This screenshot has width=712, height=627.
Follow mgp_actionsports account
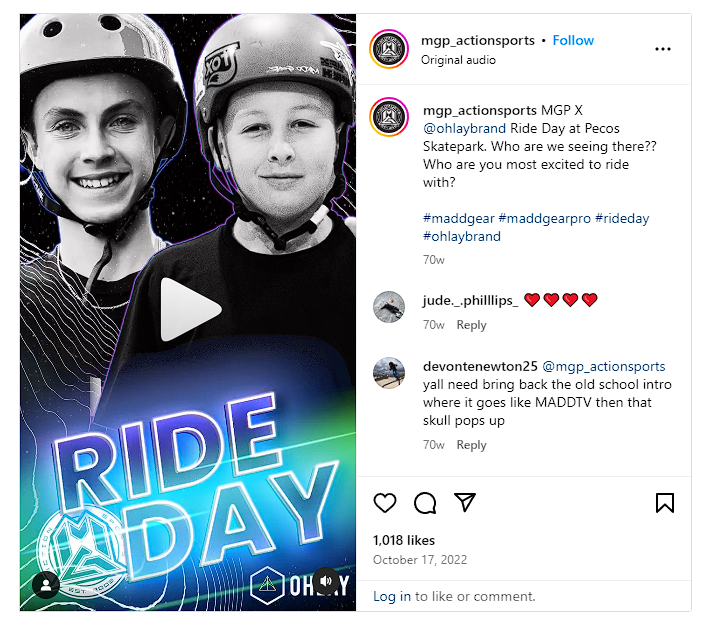573,40
